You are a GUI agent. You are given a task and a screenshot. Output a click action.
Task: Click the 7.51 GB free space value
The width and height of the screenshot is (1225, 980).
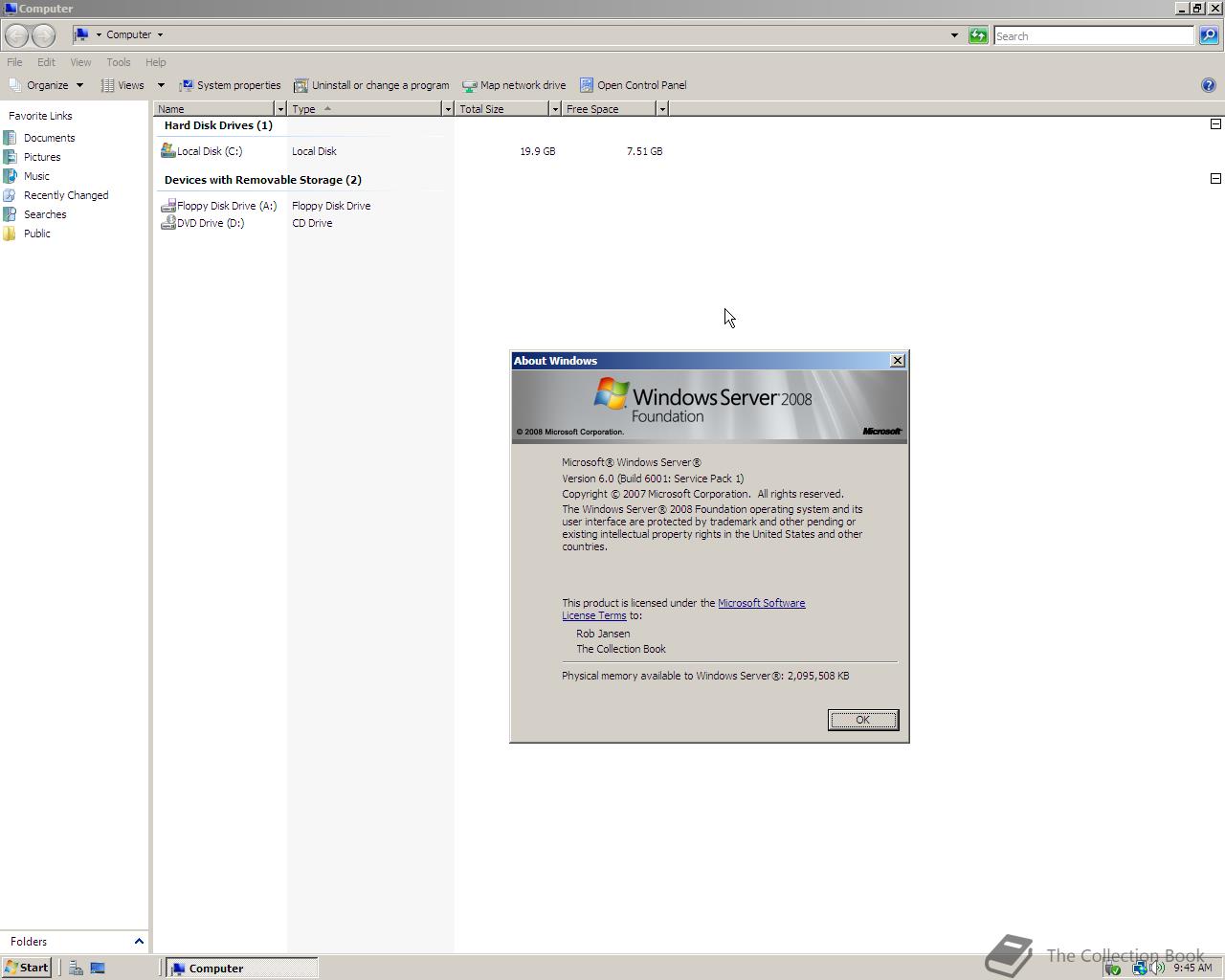pos(645,151)
